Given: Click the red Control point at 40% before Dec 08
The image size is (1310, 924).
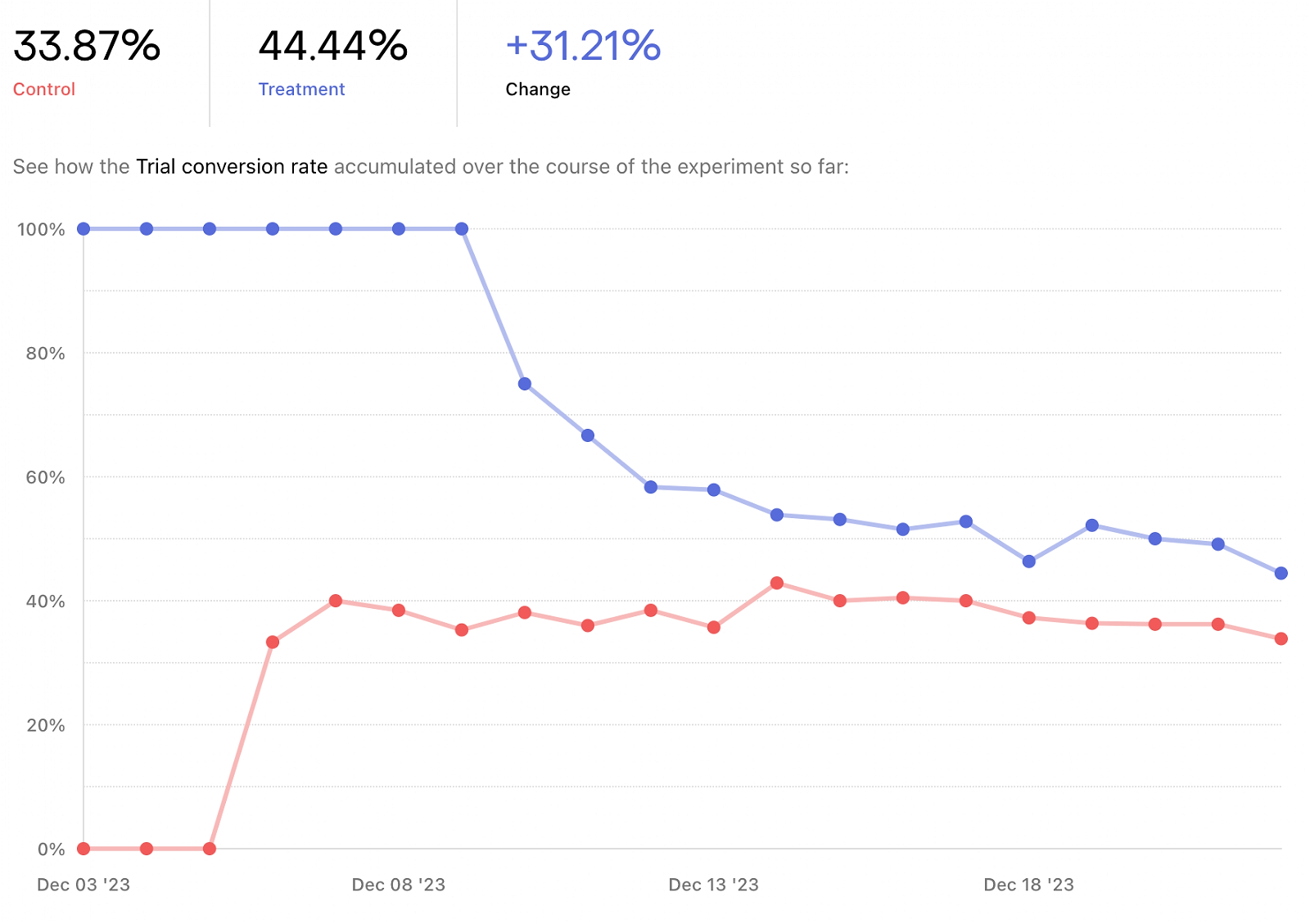Looking at the screenshot, I should pos(336,601).
